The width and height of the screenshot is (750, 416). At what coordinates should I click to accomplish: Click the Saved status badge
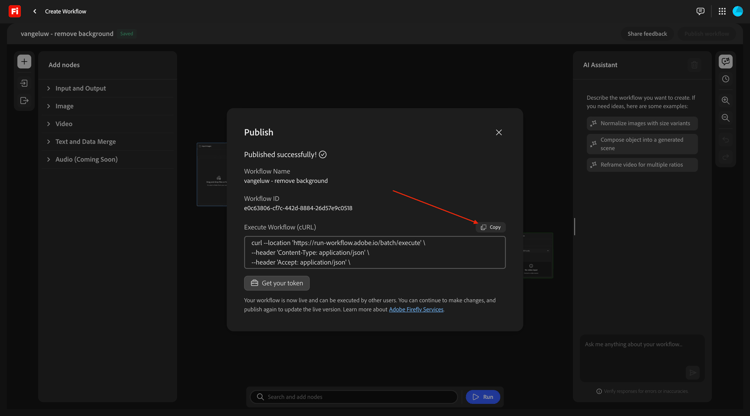coord(127,34)
